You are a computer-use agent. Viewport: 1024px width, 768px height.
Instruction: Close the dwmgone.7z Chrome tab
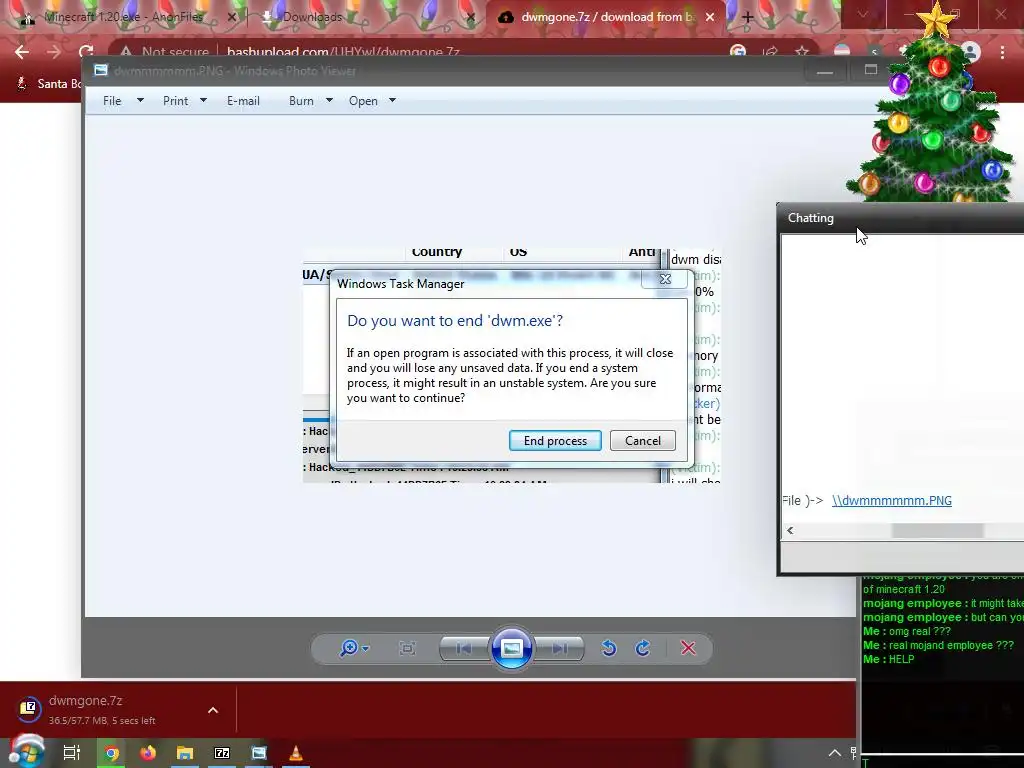pos(710,18)
